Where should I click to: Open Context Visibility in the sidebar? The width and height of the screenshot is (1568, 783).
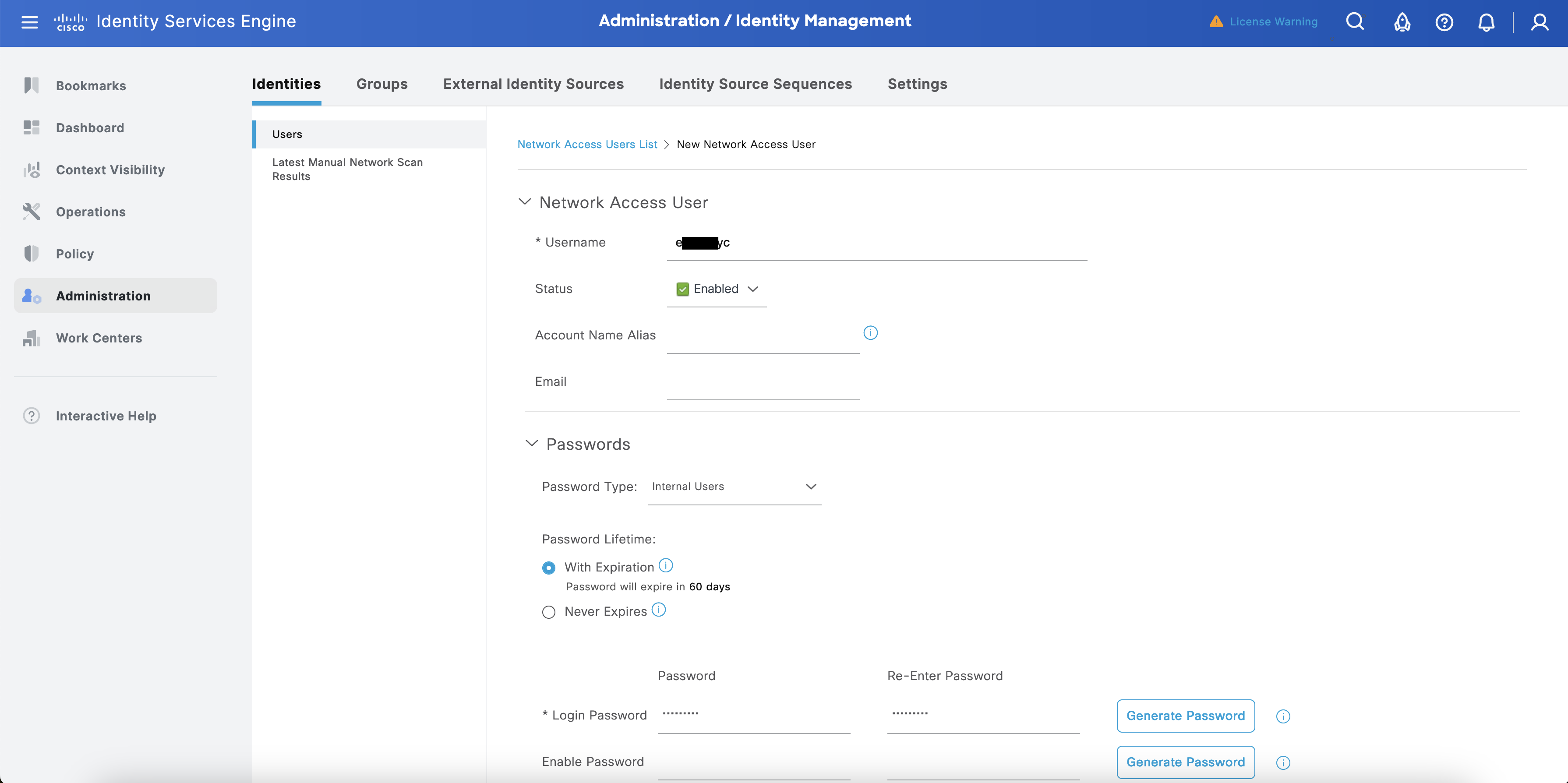(110, 170)
